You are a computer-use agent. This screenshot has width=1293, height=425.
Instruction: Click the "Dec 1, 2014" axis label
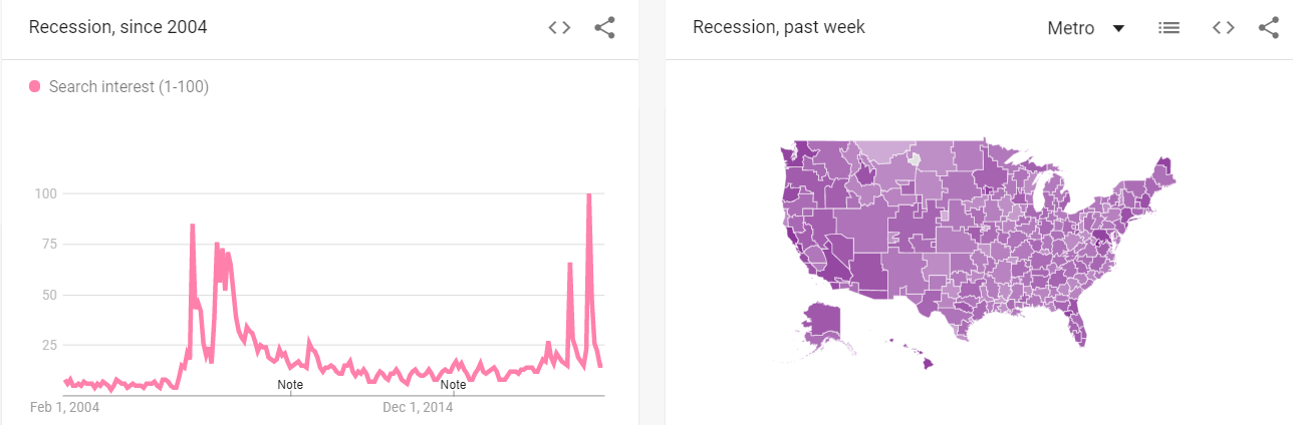pos(418,407)
